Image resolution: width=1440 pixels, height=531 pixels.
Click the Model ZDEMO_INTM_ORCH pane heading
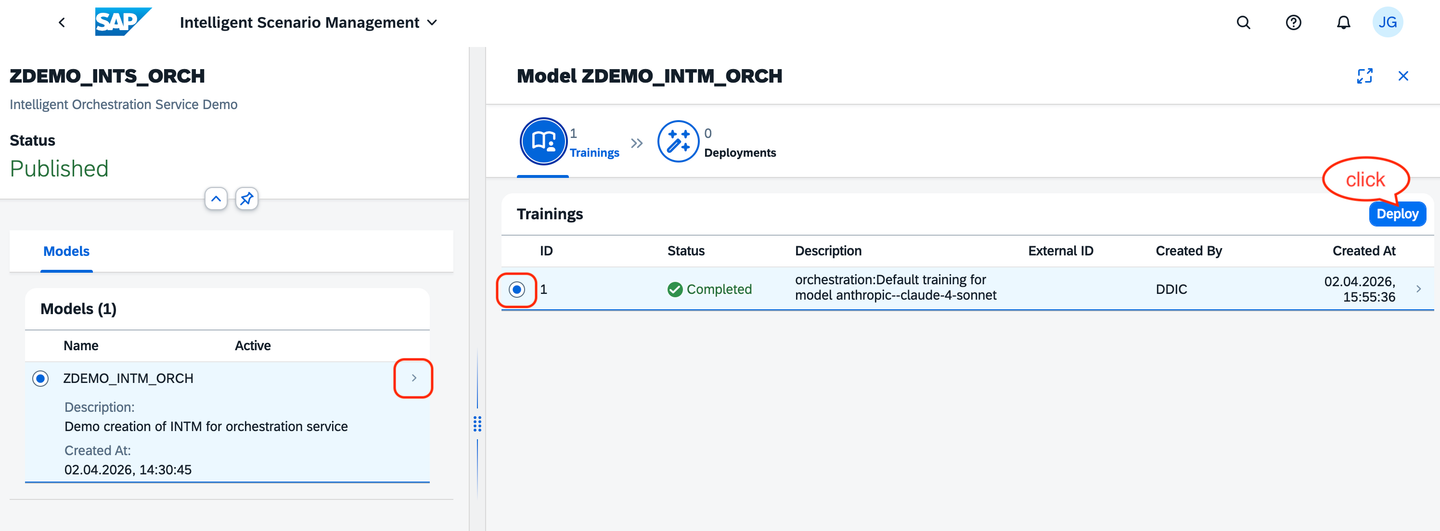649,76
